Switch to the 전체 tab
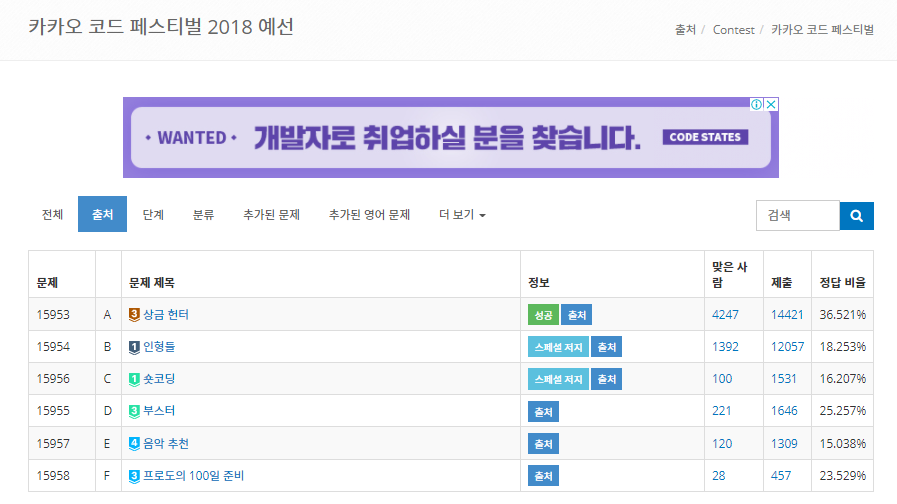The width and height of the screenshot is (897, 504). (52, 215)
